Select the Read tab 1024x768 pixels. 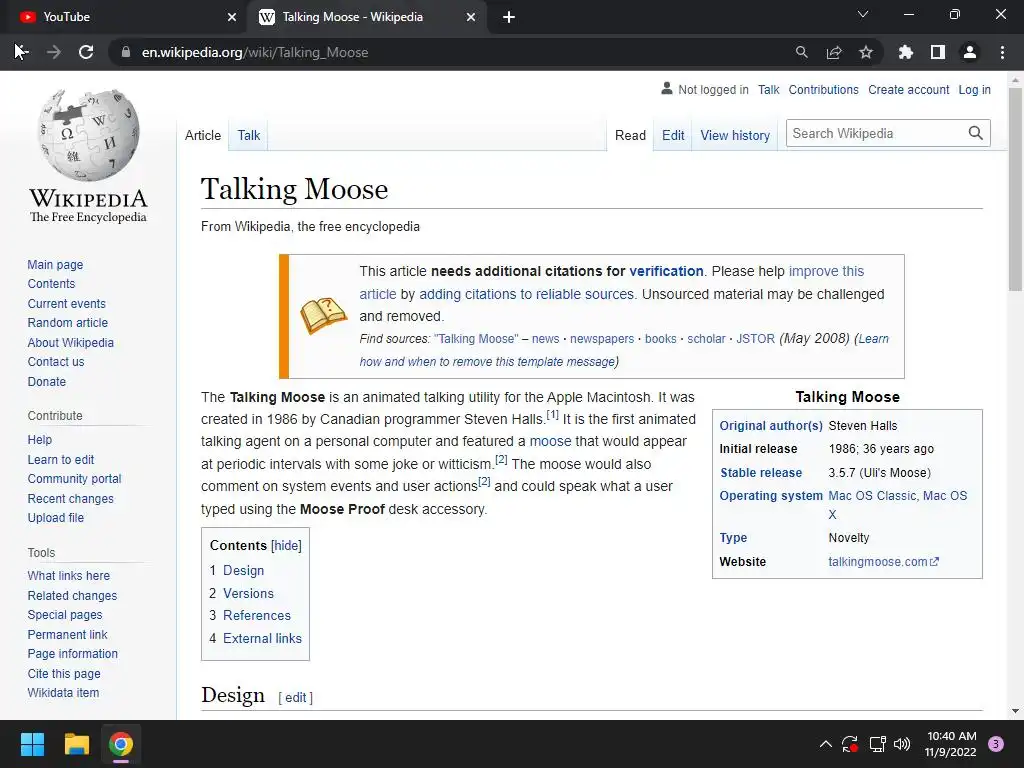click(x=630, y=135)
